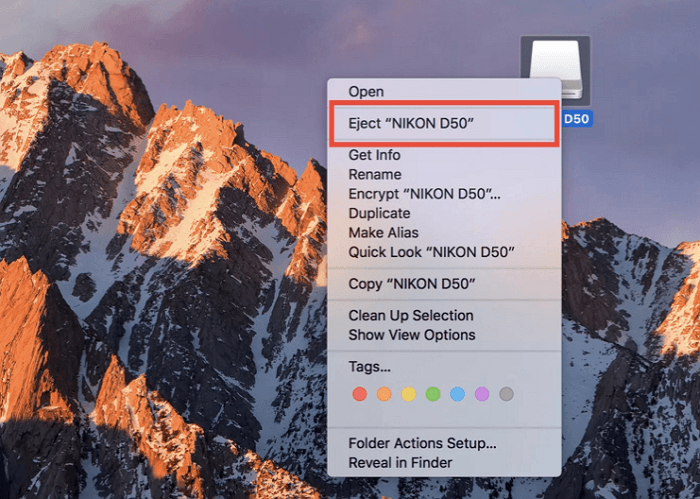This screenshot has width=700, height=499.
Task: Select Reveal in Finder menu item
Action: pyautogui.click(x=444, y=463)
